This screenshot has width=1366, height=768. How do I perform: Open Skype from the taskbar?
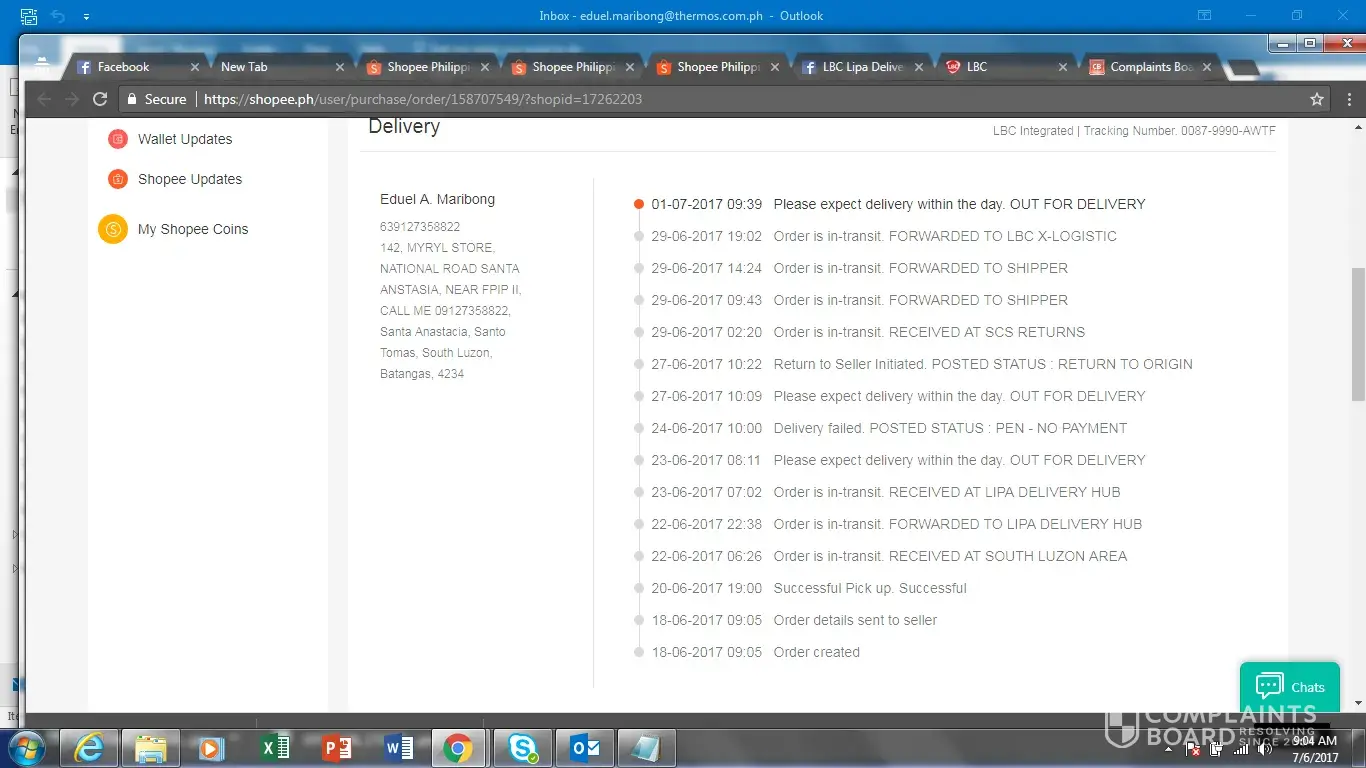click(522, 748)
